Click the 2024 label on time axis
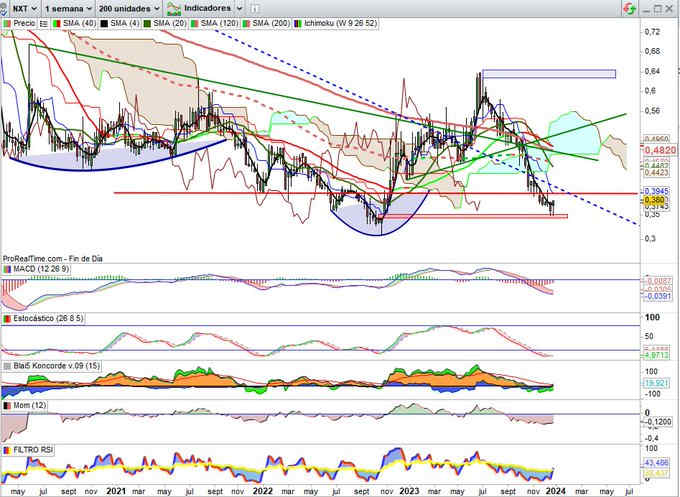Viewport: 680px width, 497px height. coord(556,491)
